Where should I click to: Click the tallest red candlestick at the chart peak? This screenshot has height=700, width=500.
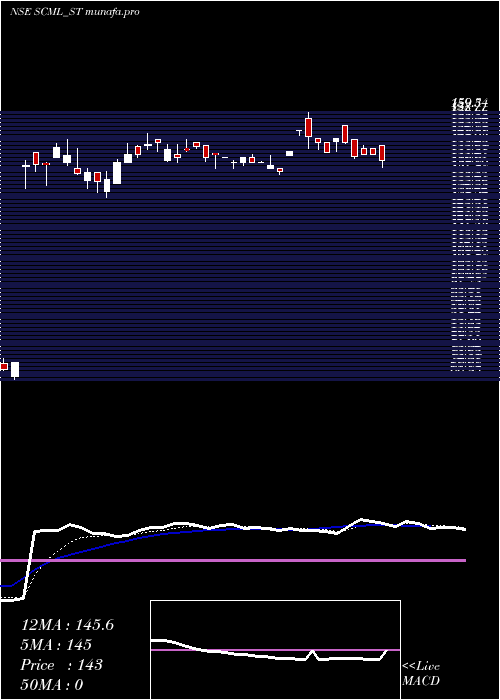point(308,130)
